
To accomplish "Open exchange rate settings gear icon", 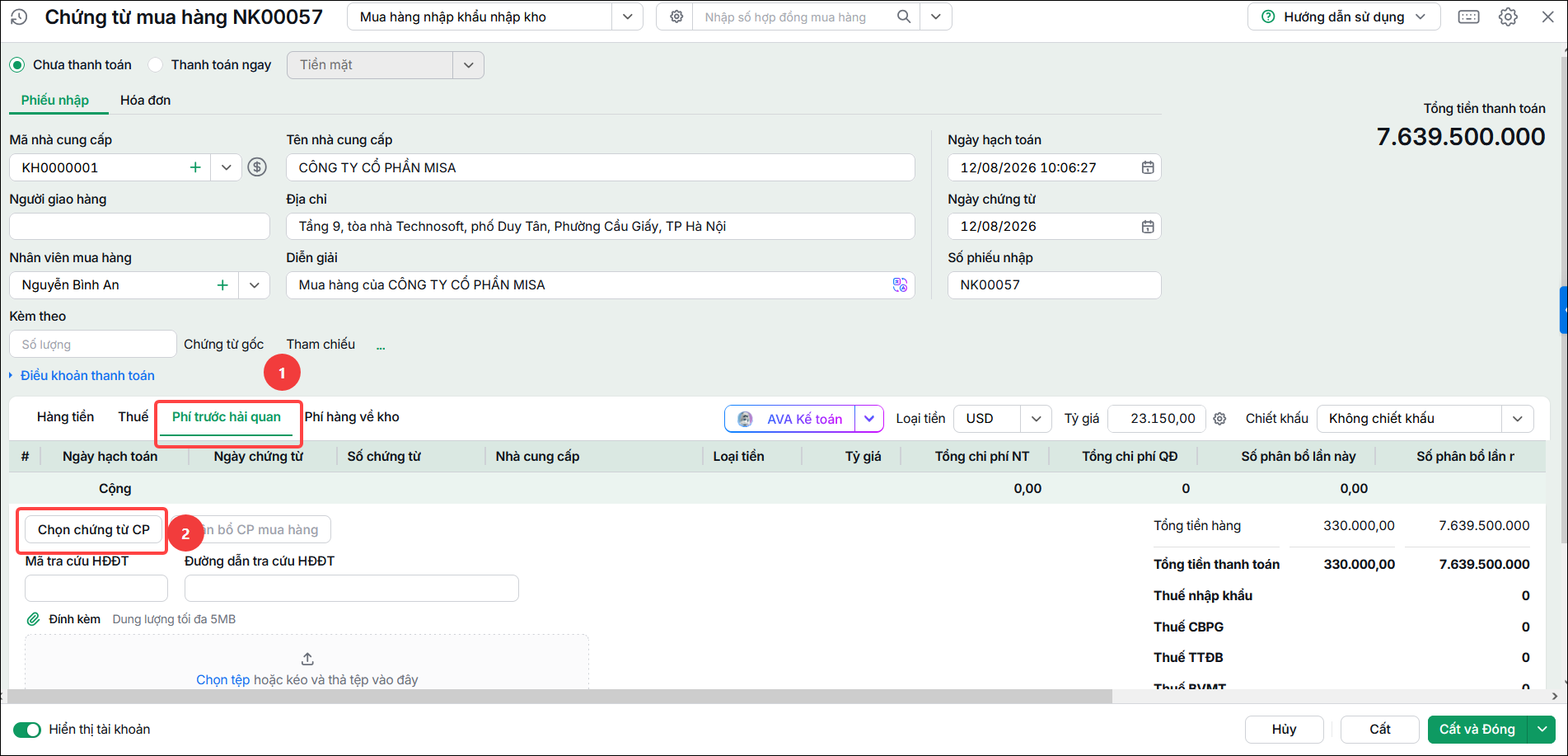I will pos(1219,419).
